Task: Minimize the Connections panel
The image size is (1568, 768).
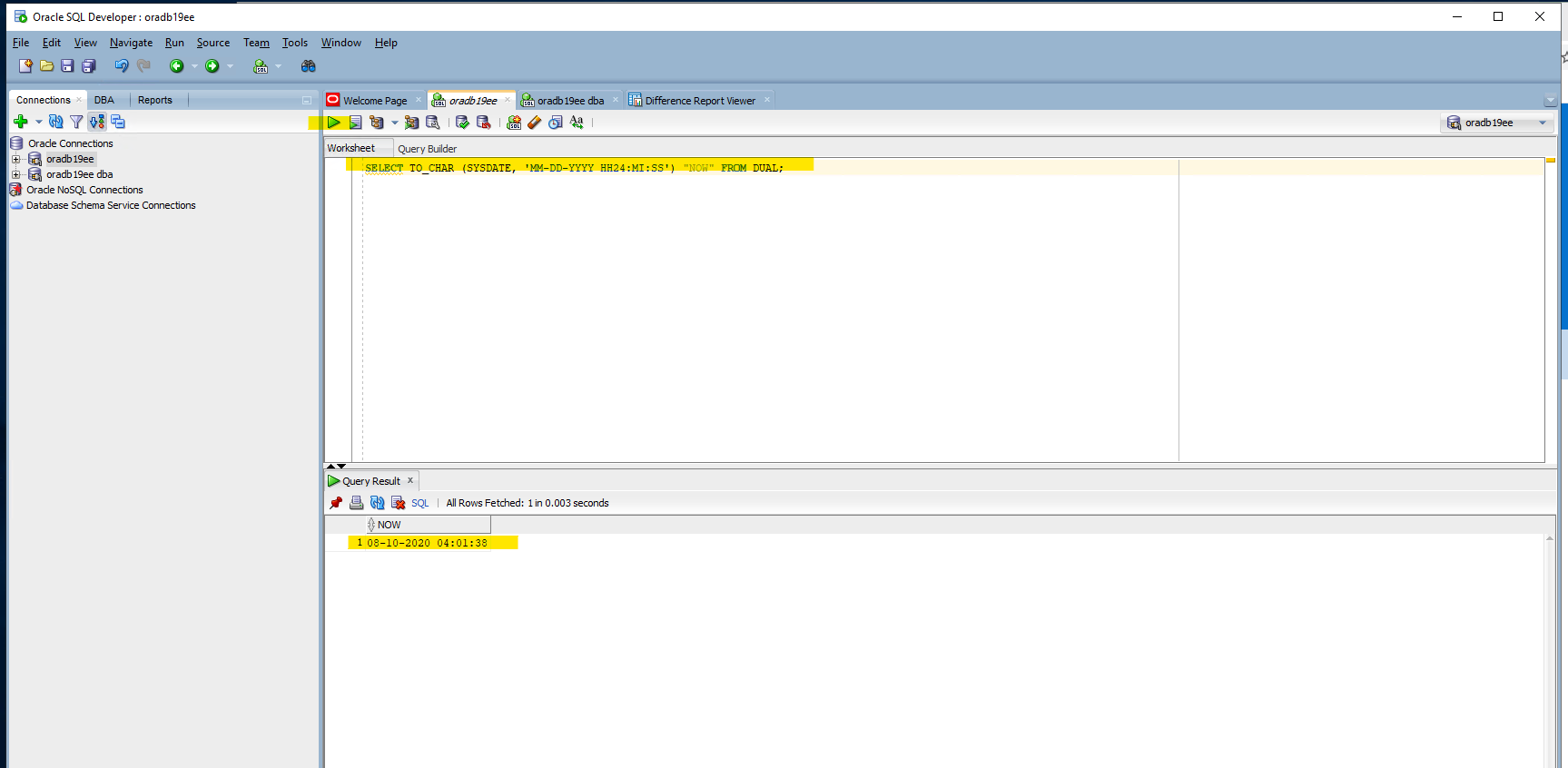Action: (x=307, y=100)
